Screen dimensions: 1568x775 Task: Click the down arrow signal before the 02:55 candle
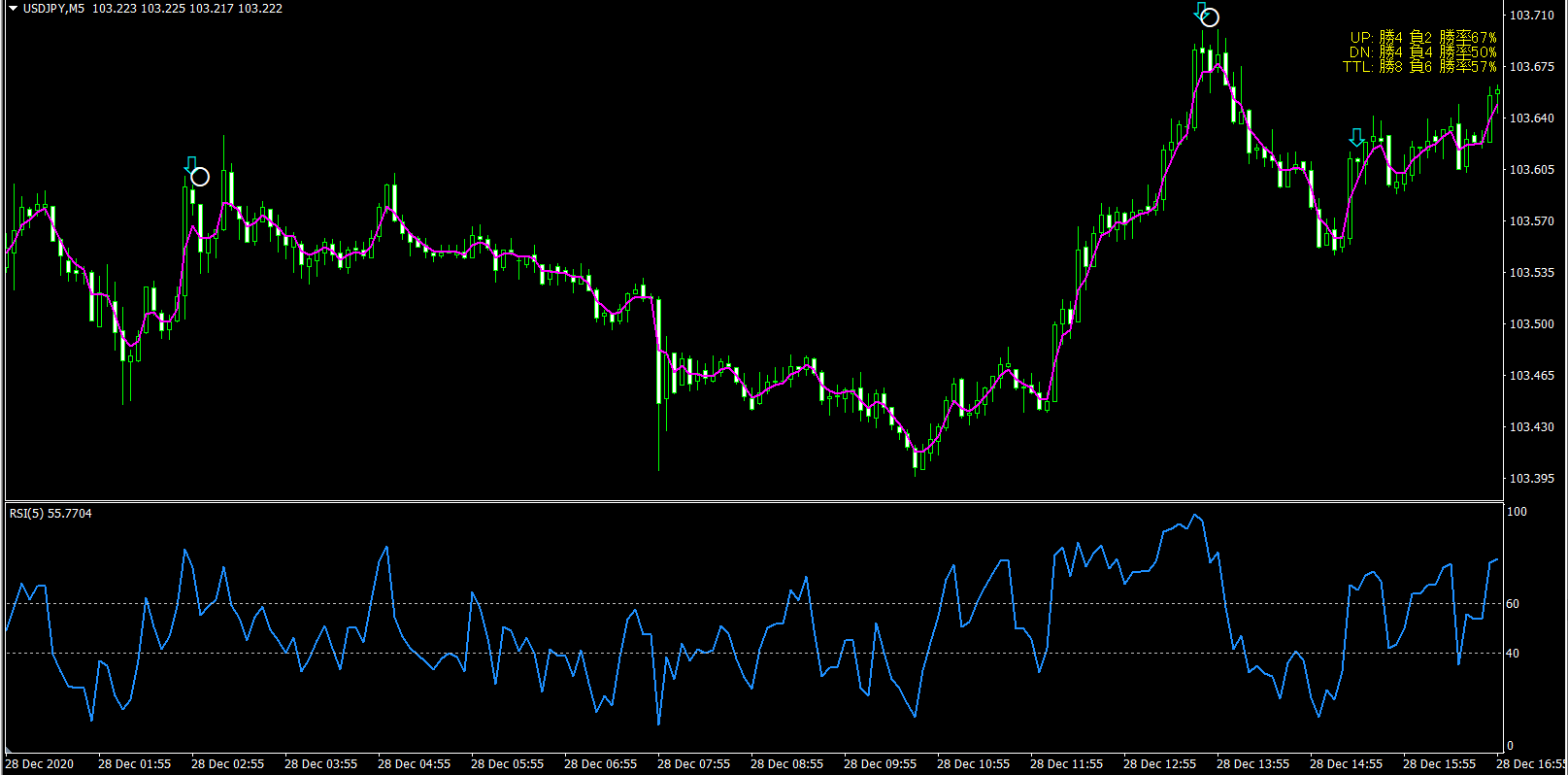click(191, 165)
